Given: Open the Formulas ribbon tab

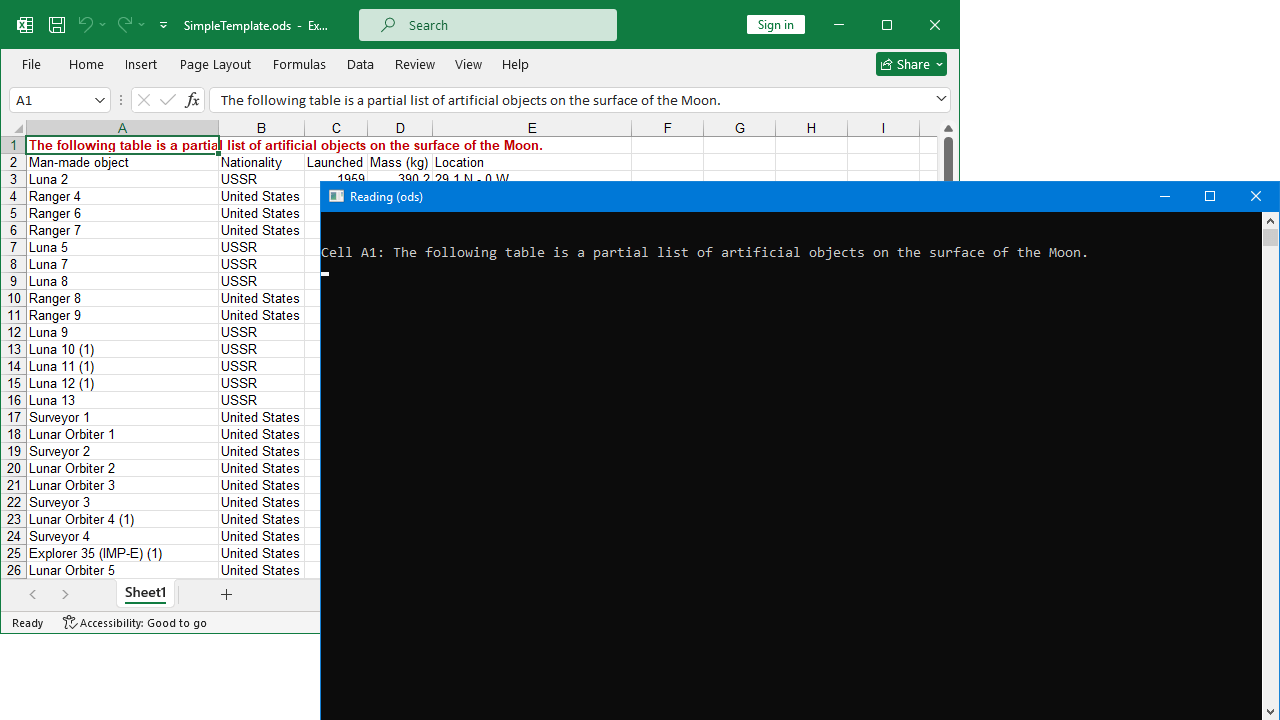Looking at the screenshot, I should [299, 64].
